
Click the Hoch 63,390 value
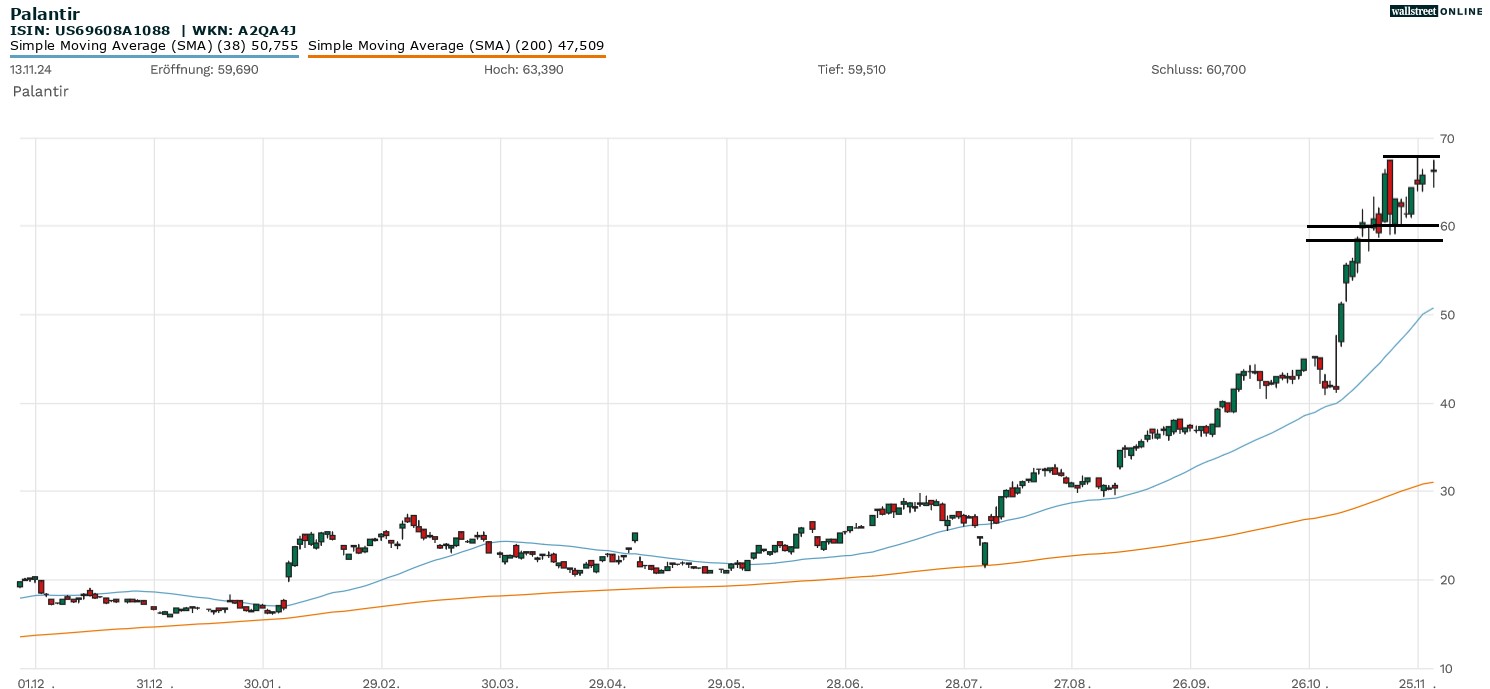[523, 70]
